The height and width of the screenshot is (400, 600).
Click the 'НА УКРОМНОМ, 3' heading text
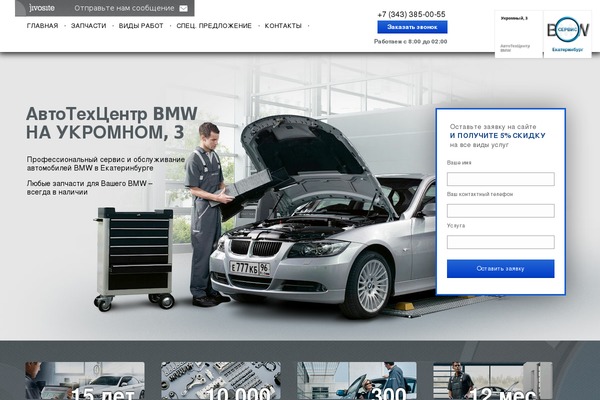[x=105, y=132]
